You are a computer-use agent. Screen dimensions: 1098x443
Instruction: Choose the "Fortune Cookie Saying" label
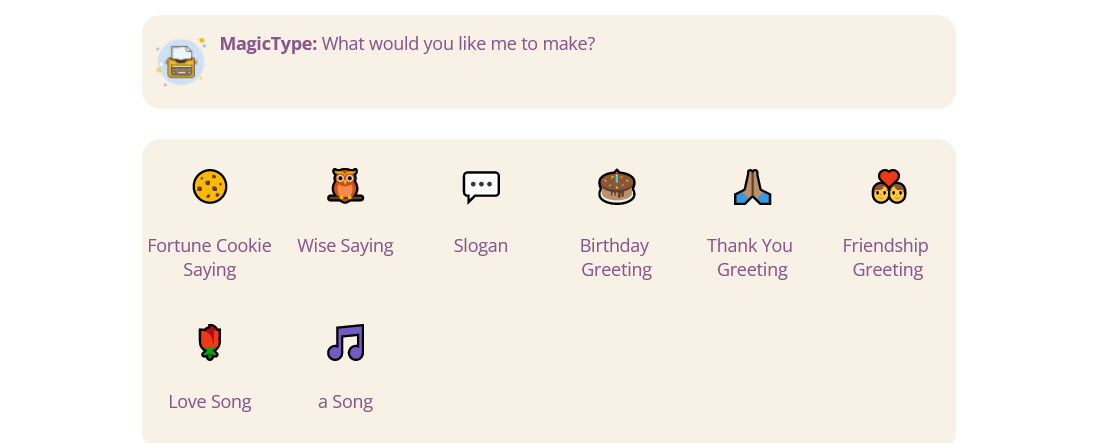click(x=210, y=257)
